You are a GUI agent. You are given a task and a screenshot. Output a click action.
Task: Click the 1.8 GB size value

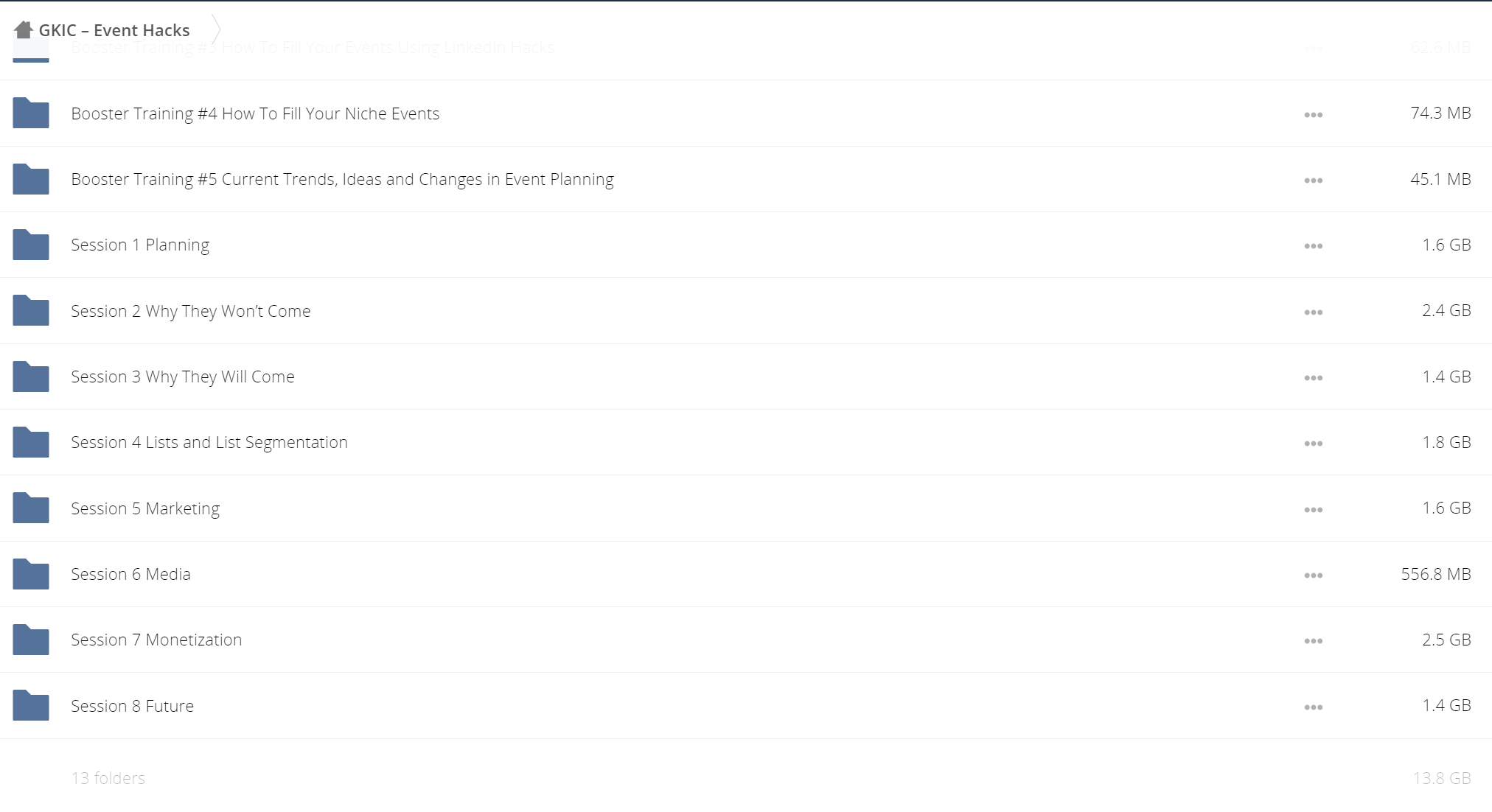coord(1446,442)
